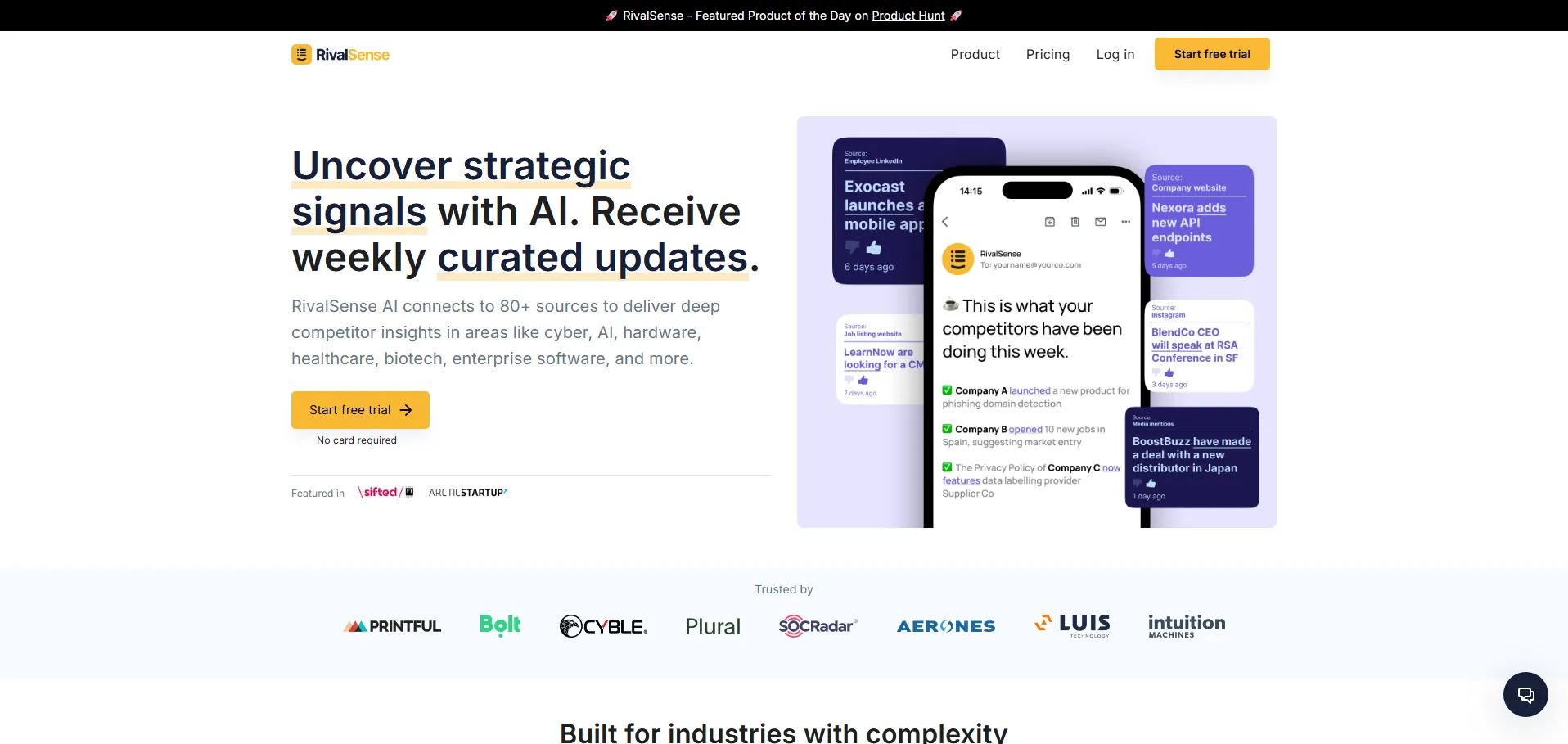This screenshot has height=744, width=1568.
Task: Click the thumbs-up on the Exocast card
Action: tap(874, 247)
